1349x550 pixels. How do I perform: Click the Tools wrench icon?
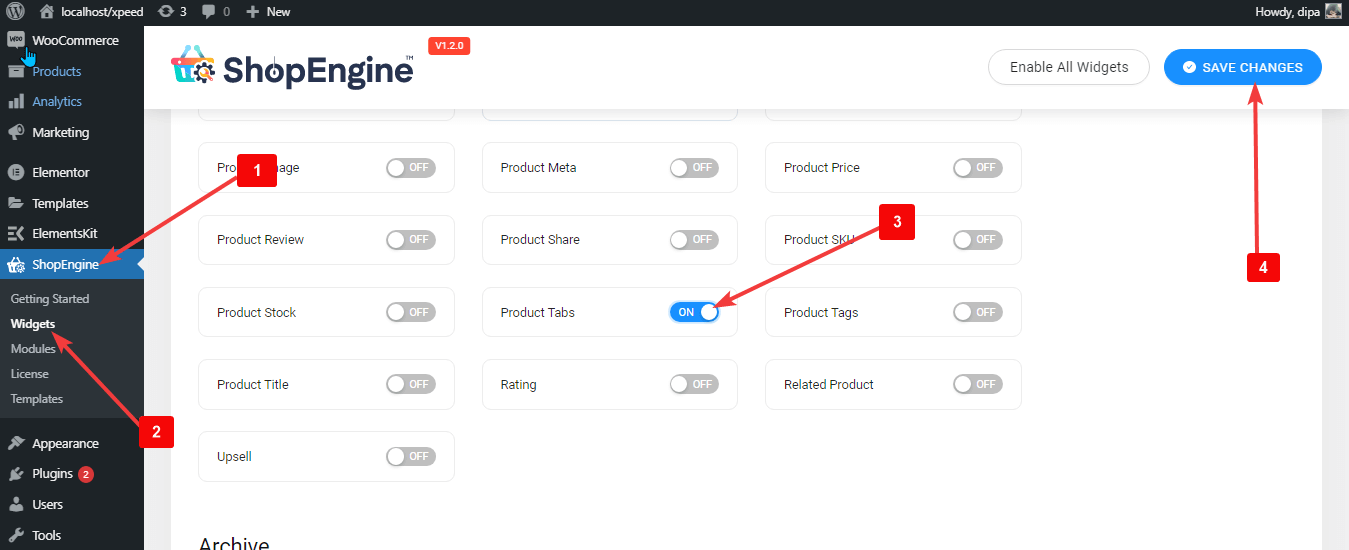(x=16, y=535)
